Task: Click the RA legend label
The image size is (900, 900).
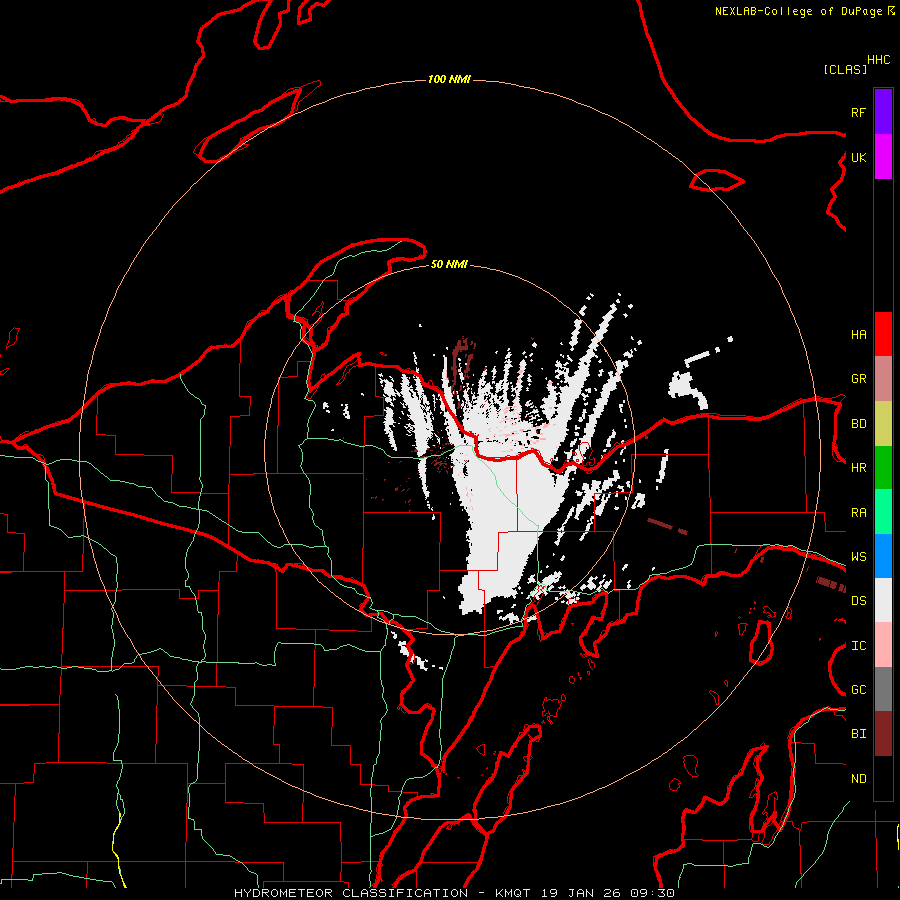Action: point(858,513)
